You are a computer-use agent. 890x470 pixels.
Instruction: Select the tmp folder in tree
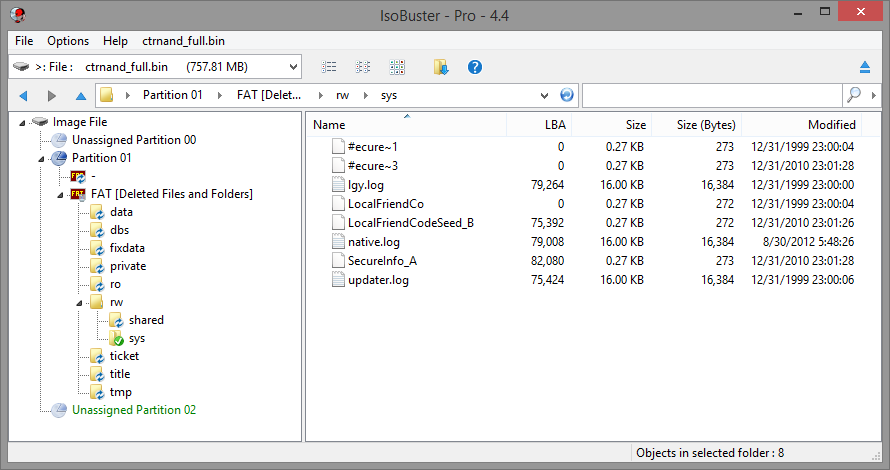pos(120,392)
